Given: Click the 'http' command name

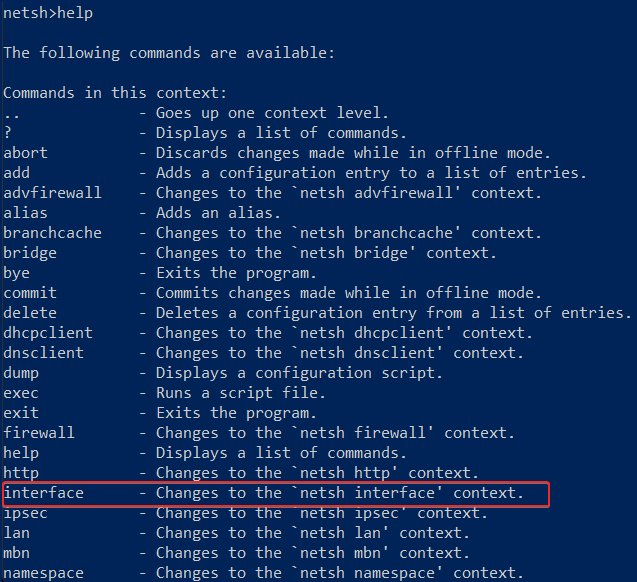Looking at the screenshot, I should point(21,473).
